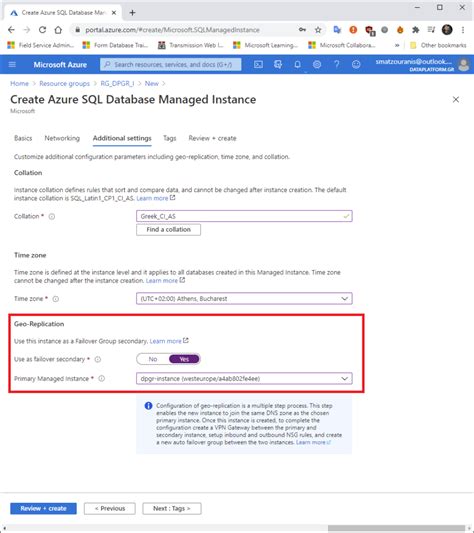Click the Find a collation button

pos(168,230)
